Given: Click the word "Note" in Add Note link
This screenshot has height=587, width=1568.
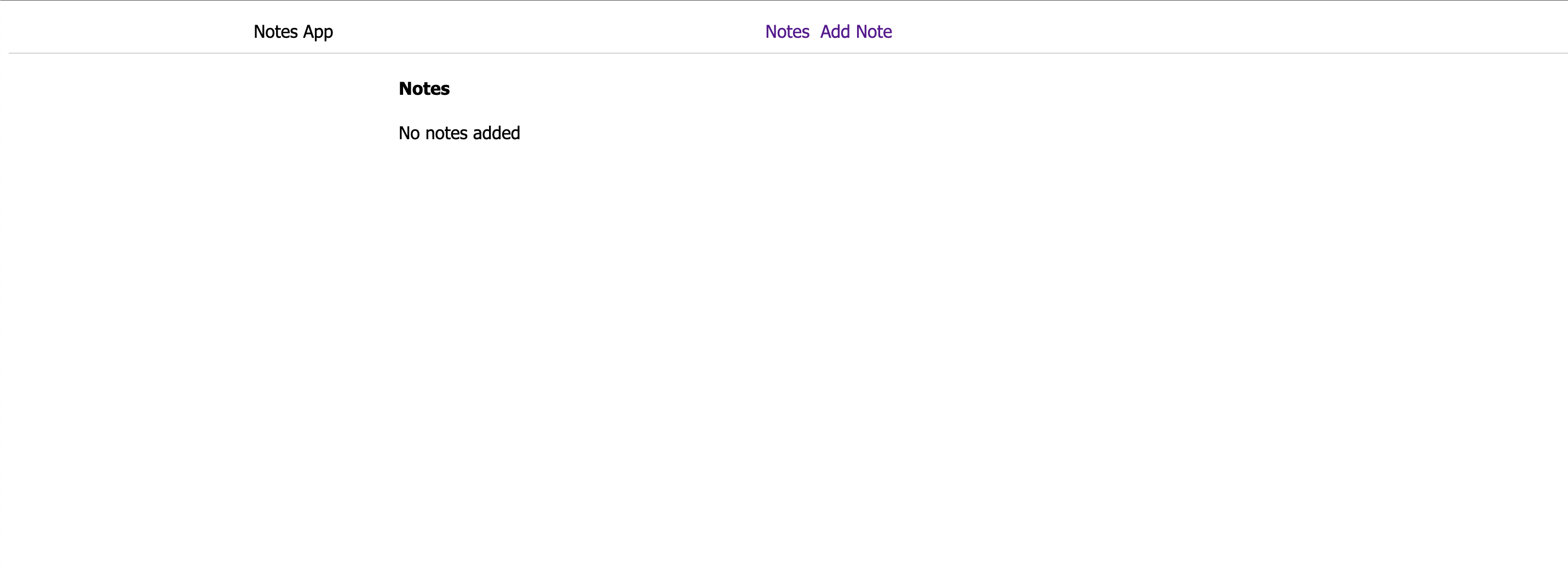Looking at the screenshot, I should pos(874,32).
